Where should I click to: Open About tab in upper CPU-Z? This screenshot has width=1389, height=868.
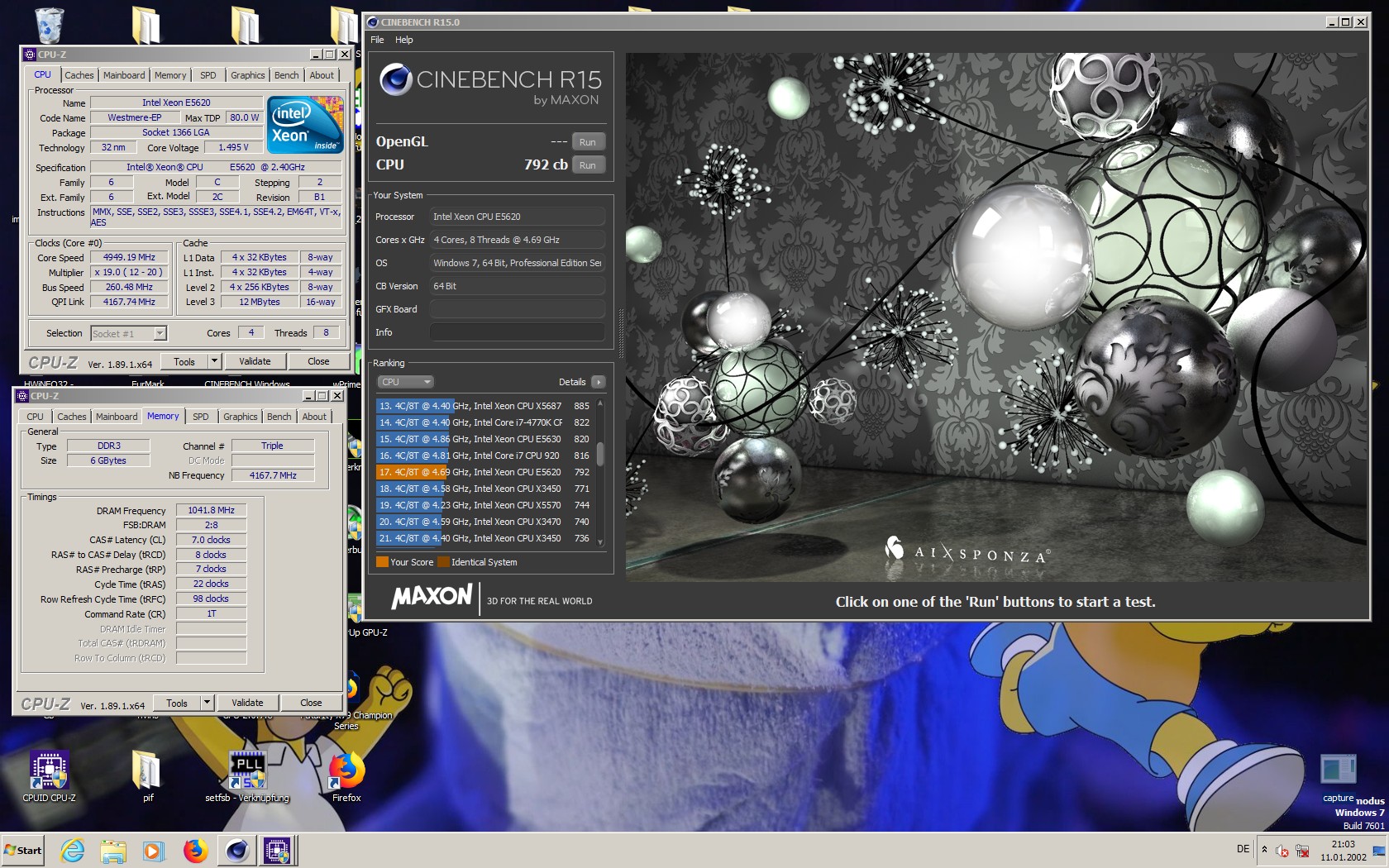pos(322,75)
